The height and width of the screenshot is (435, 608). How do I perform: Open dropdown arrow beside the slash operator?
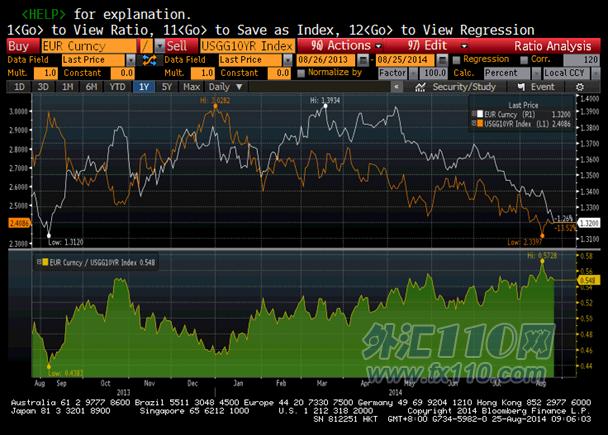(159, 46)
